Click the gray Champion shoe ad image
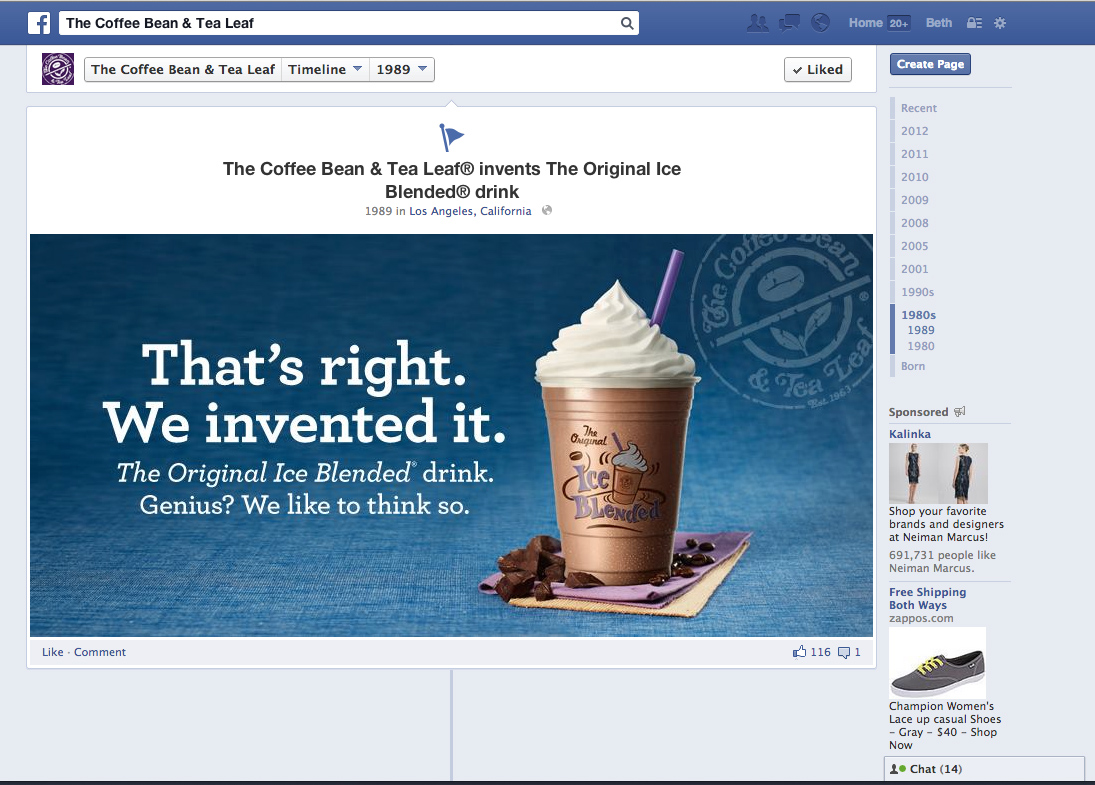The image size is (1095, 785). tap(937, 662)
